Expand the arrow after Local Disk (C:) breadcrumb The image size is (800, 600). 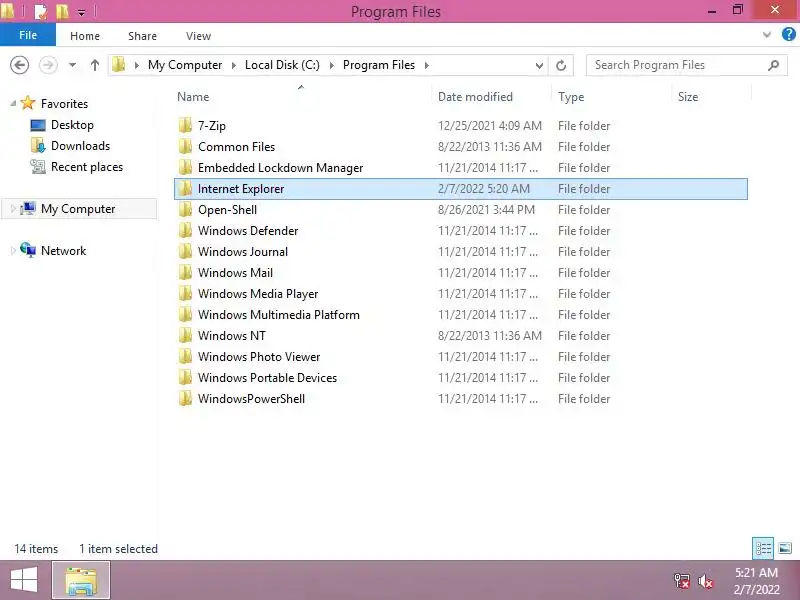coord(332,65)
